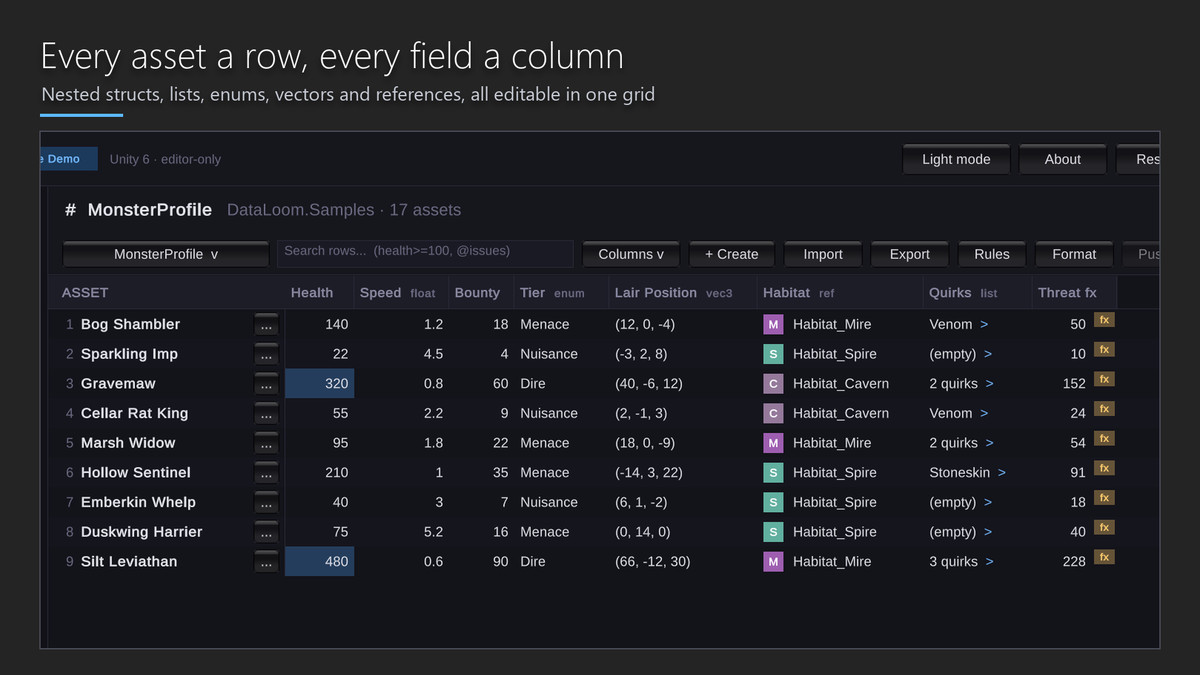The height and width of the screenshot is (675, 1200).
Task: Open the fx formula for Gravemaw
Action: [1104, 379]
